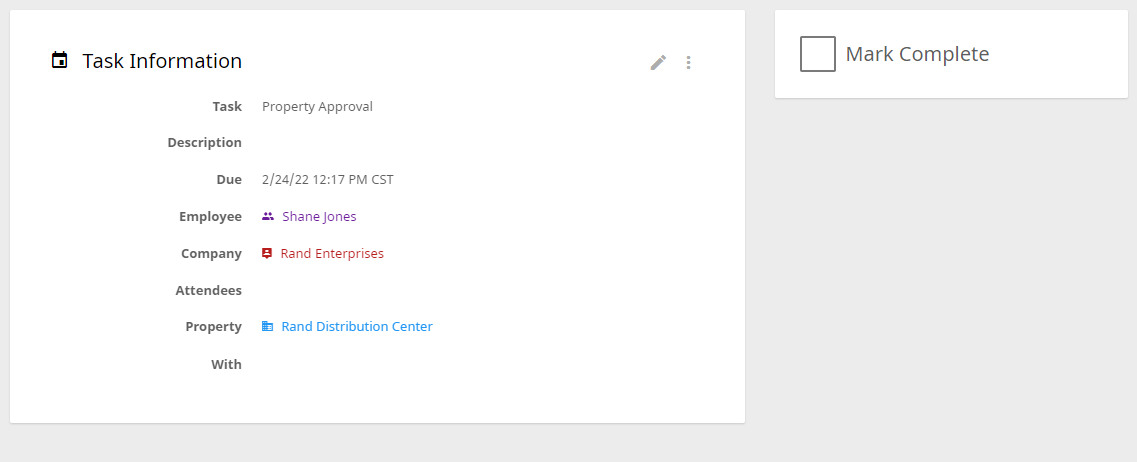Click the Mark Complete label text
1137x462 pixels.
pyautogui.click(x=917, y=54)
